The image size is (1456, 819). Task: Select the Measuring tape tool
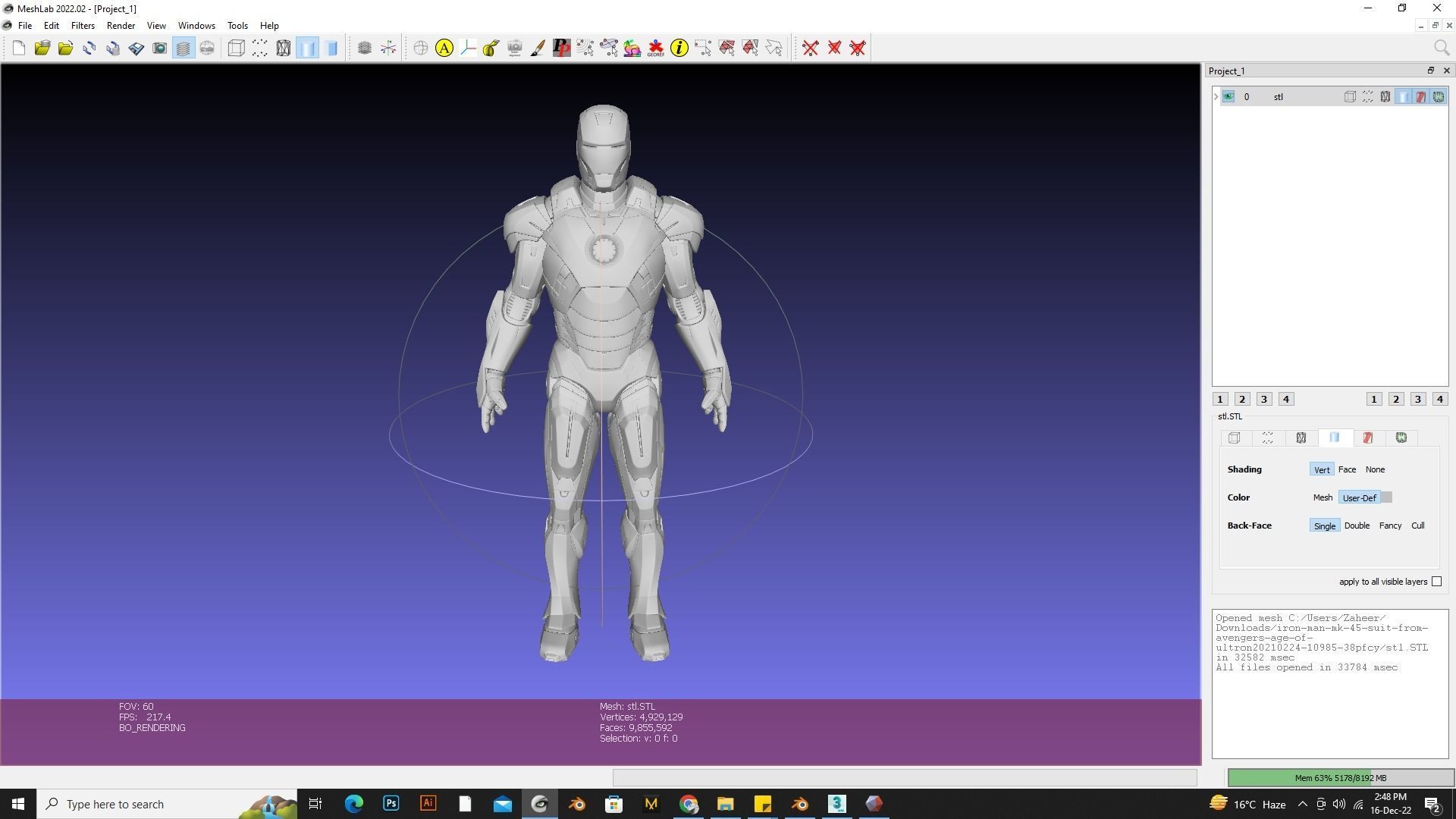pyautogui.click(x=491, y=49)
